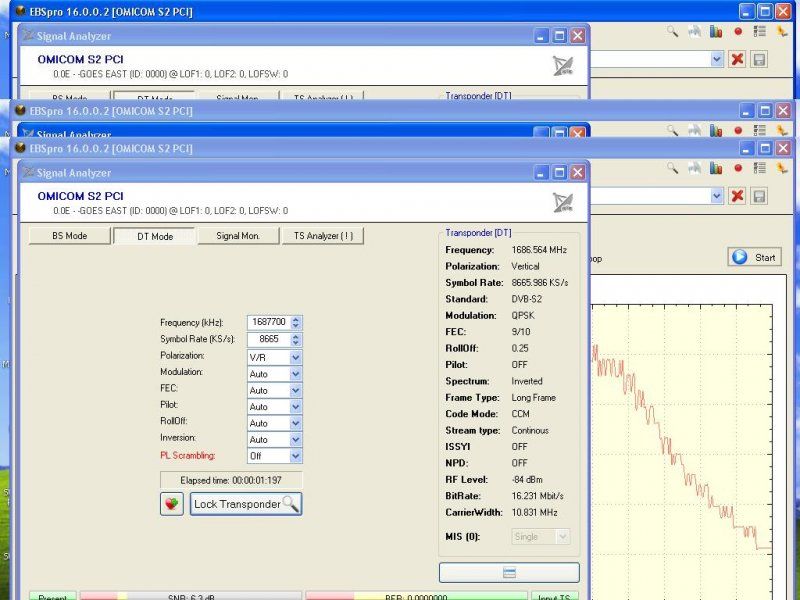Select the TS Analyzer ( ! ) tab
Image resolution: width=800 pixels, height=600 pixels.
point(323,236)
